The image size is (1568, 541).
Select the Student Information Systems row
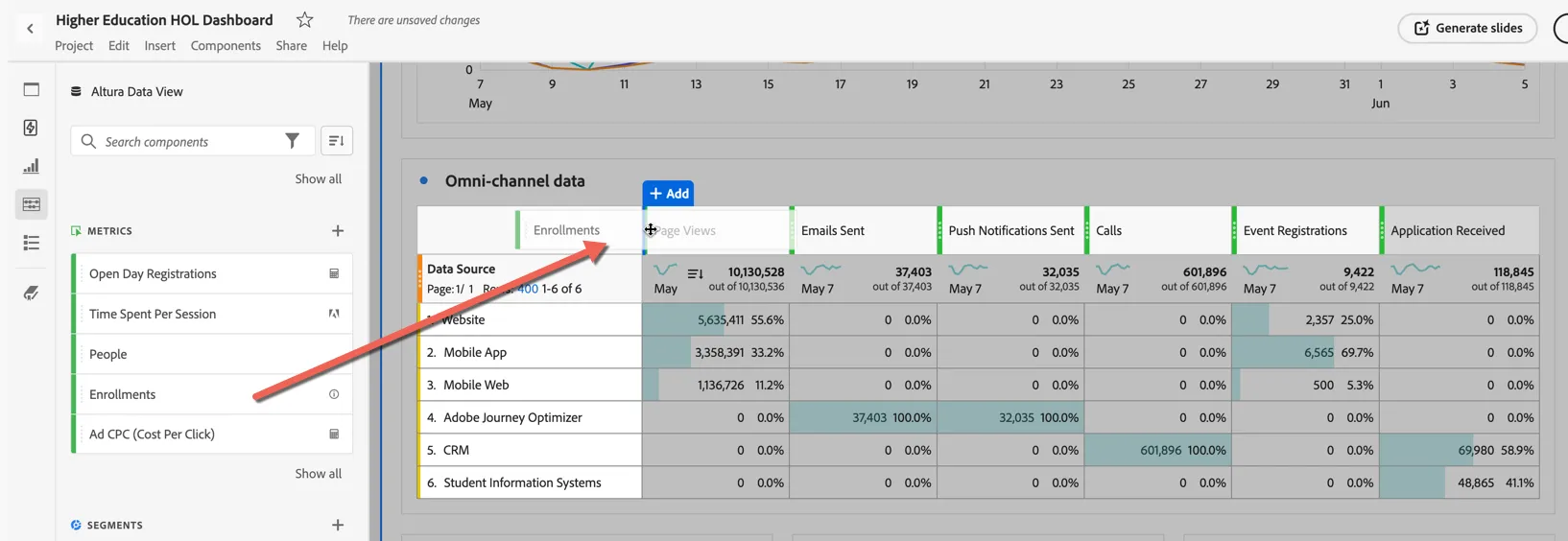(x=530, y=482)
